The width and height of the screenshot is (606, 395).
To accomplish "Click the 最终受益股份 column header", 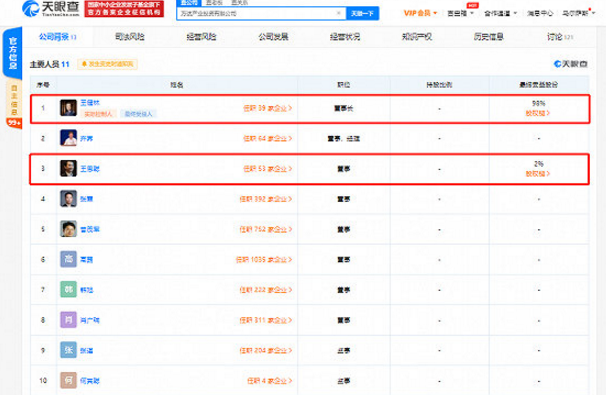I will pyautogui.click(x=538, y=85).
